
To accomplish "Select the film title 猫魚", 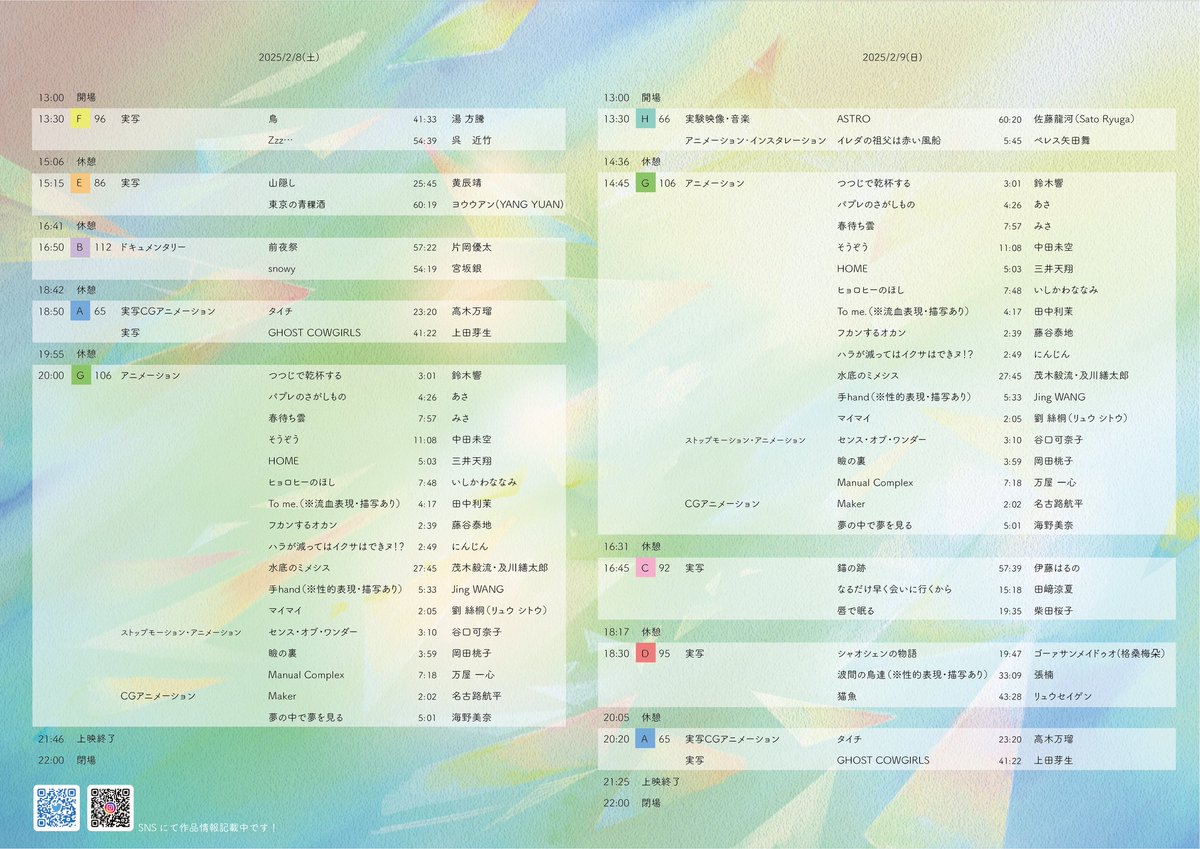I will [x=848, y=696].
